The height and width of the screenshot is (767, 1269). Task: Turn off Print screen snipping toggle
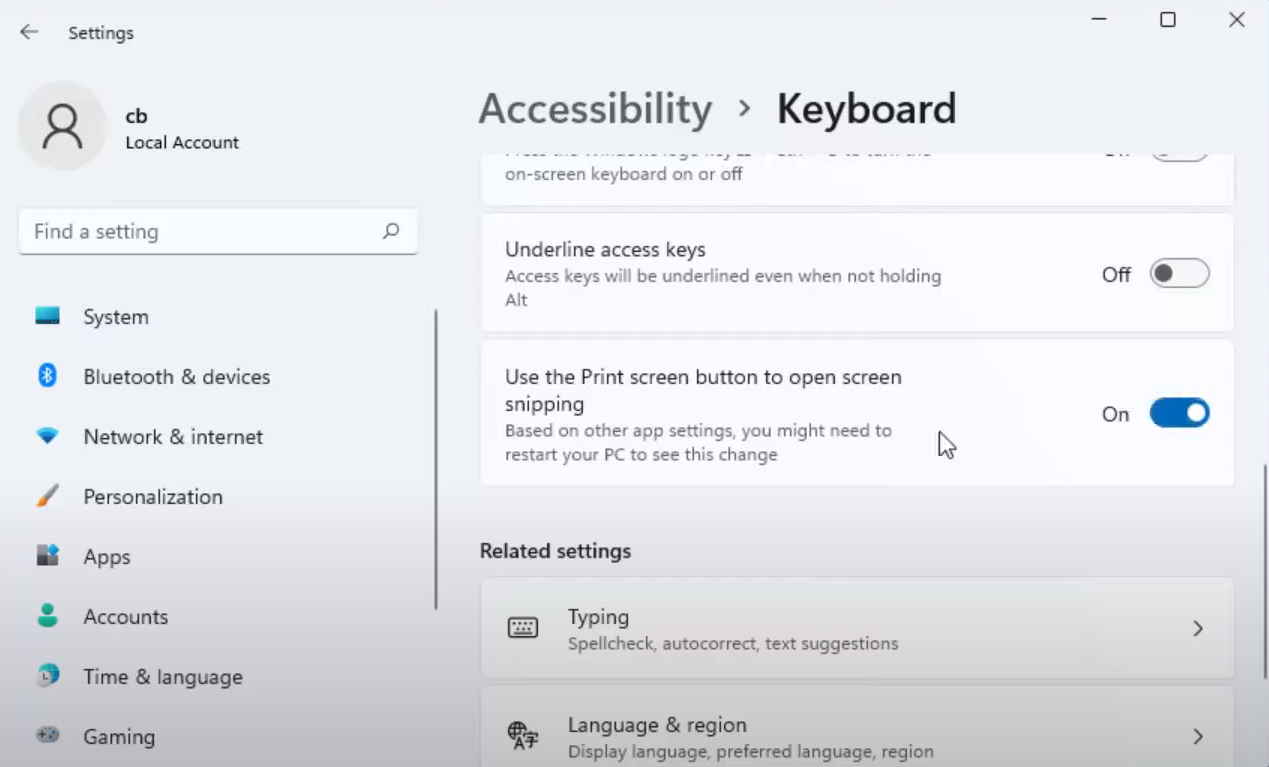click(x=1179, y=413)
